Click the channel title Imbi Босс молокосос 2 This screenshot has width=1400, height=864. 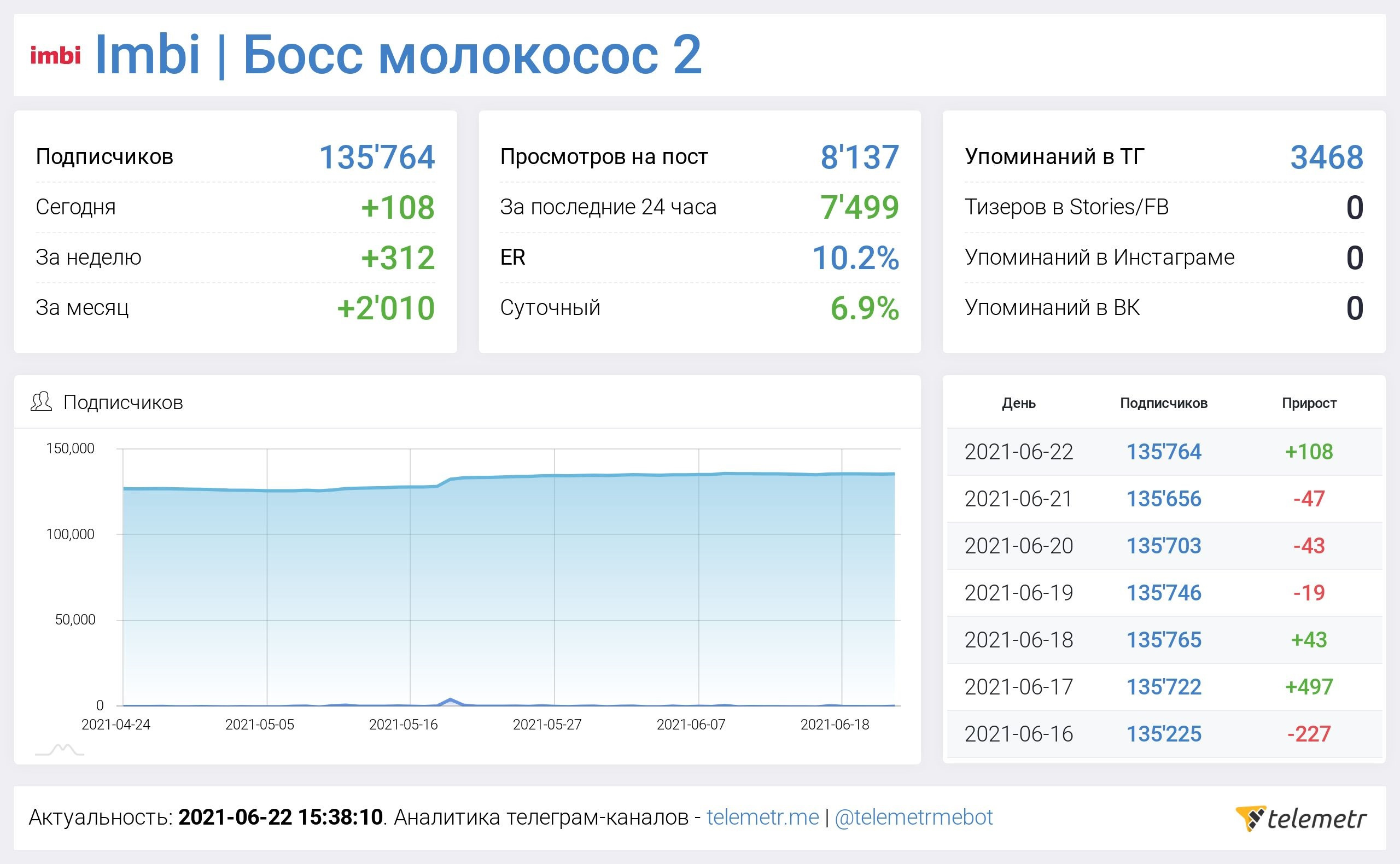[398, 55]
